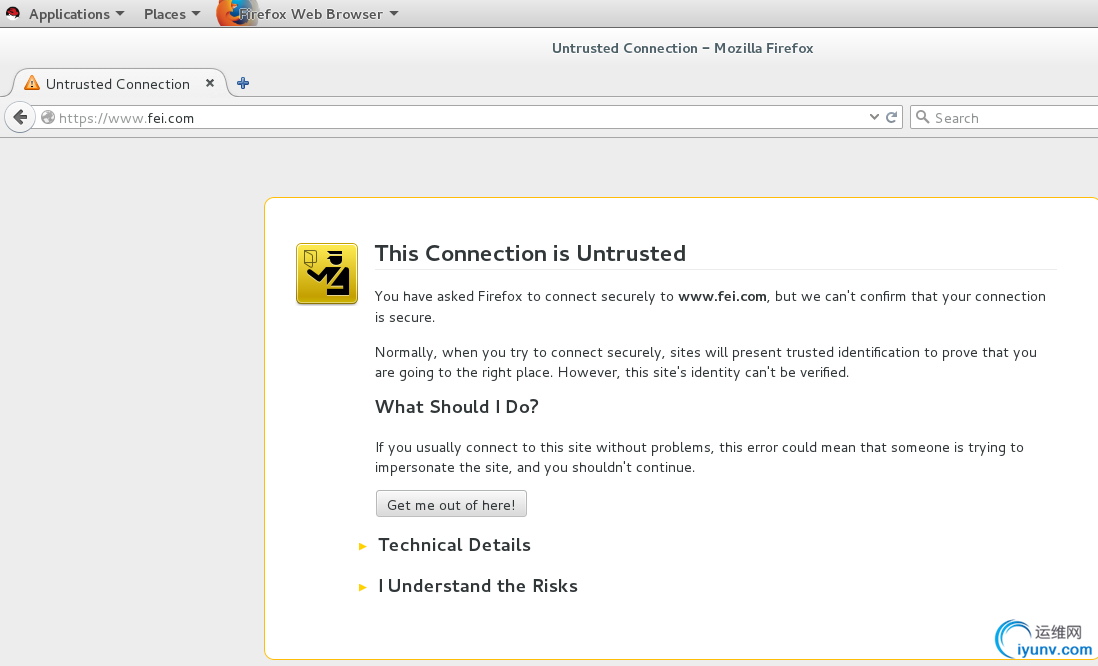Click the "This Connection is Untrusted" heading
This screenshot has height=666, width=1098.
(x=530, y=254)
